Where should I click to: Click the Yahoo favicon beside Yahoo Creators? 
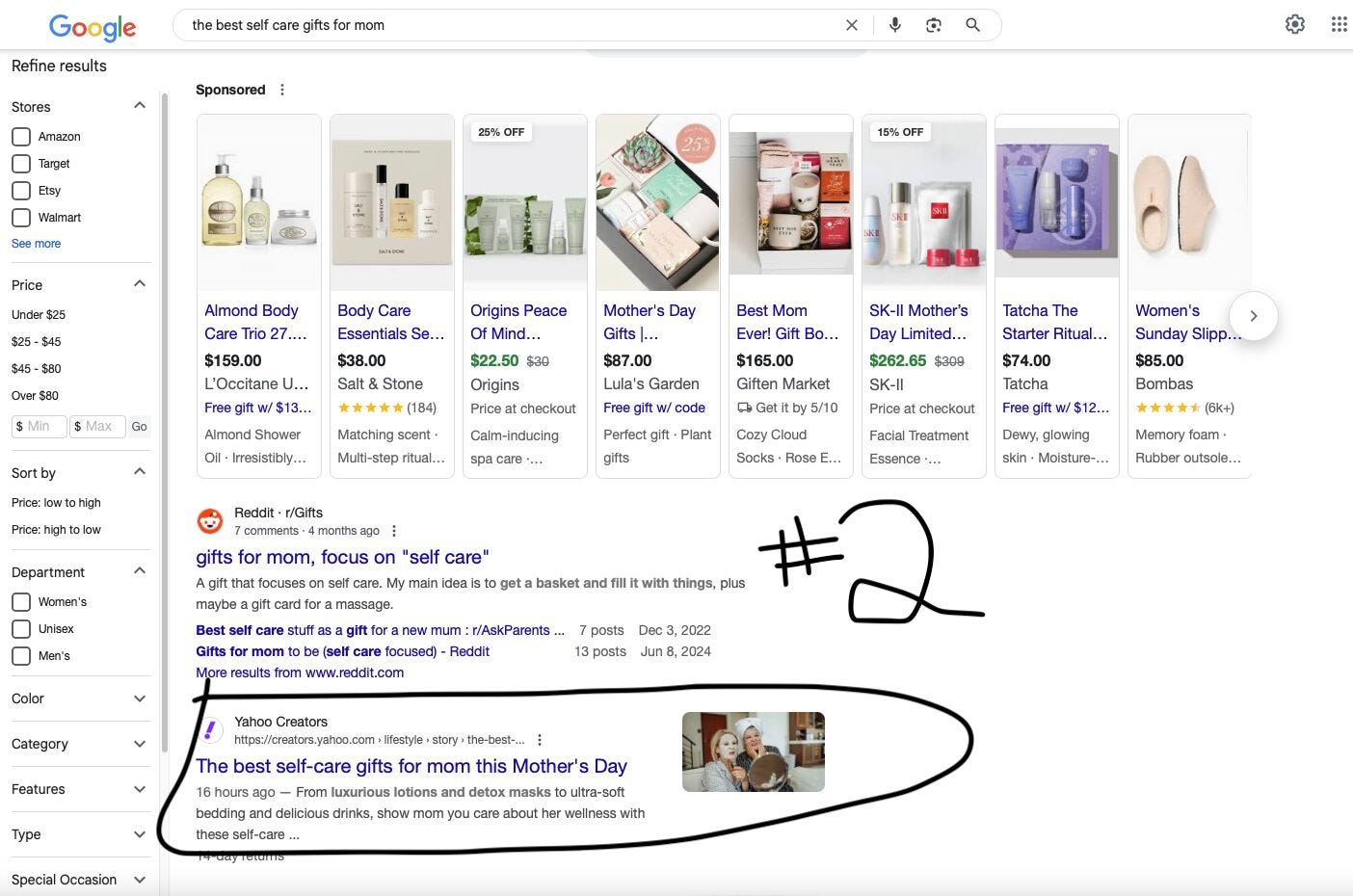click(x=210, y=730)
